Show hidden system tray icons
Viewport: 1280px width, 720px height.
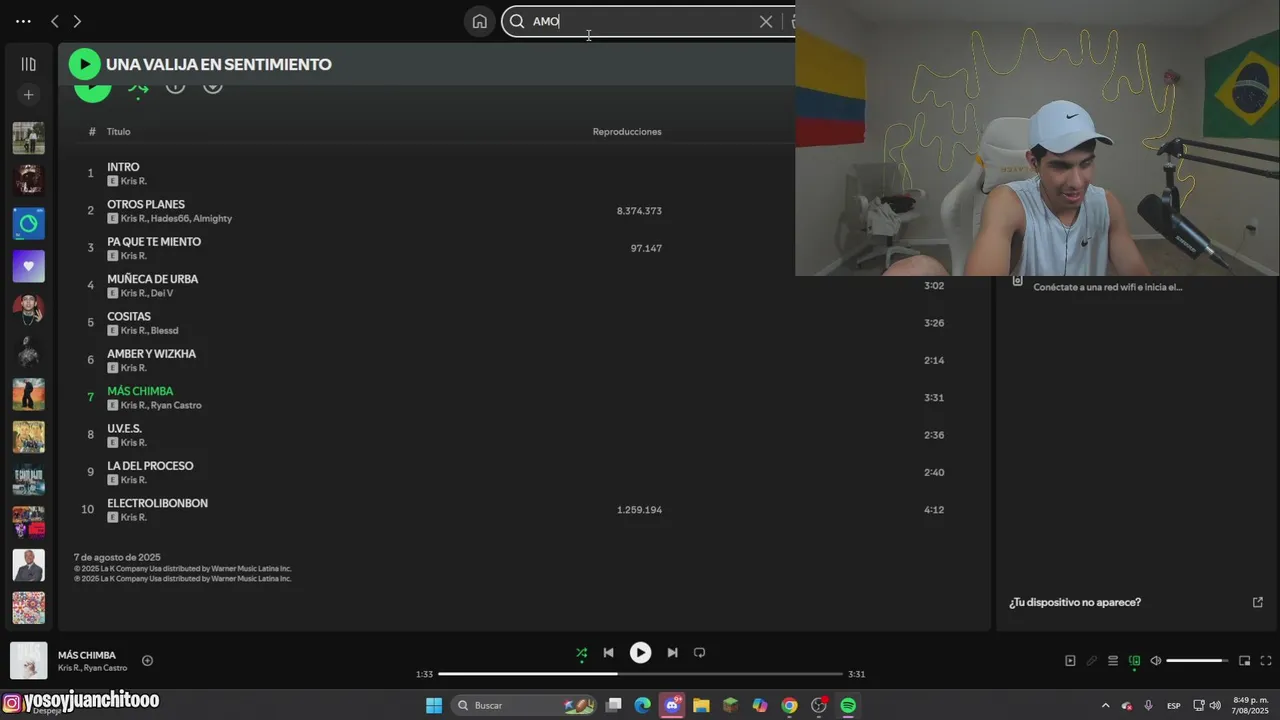1105,705
